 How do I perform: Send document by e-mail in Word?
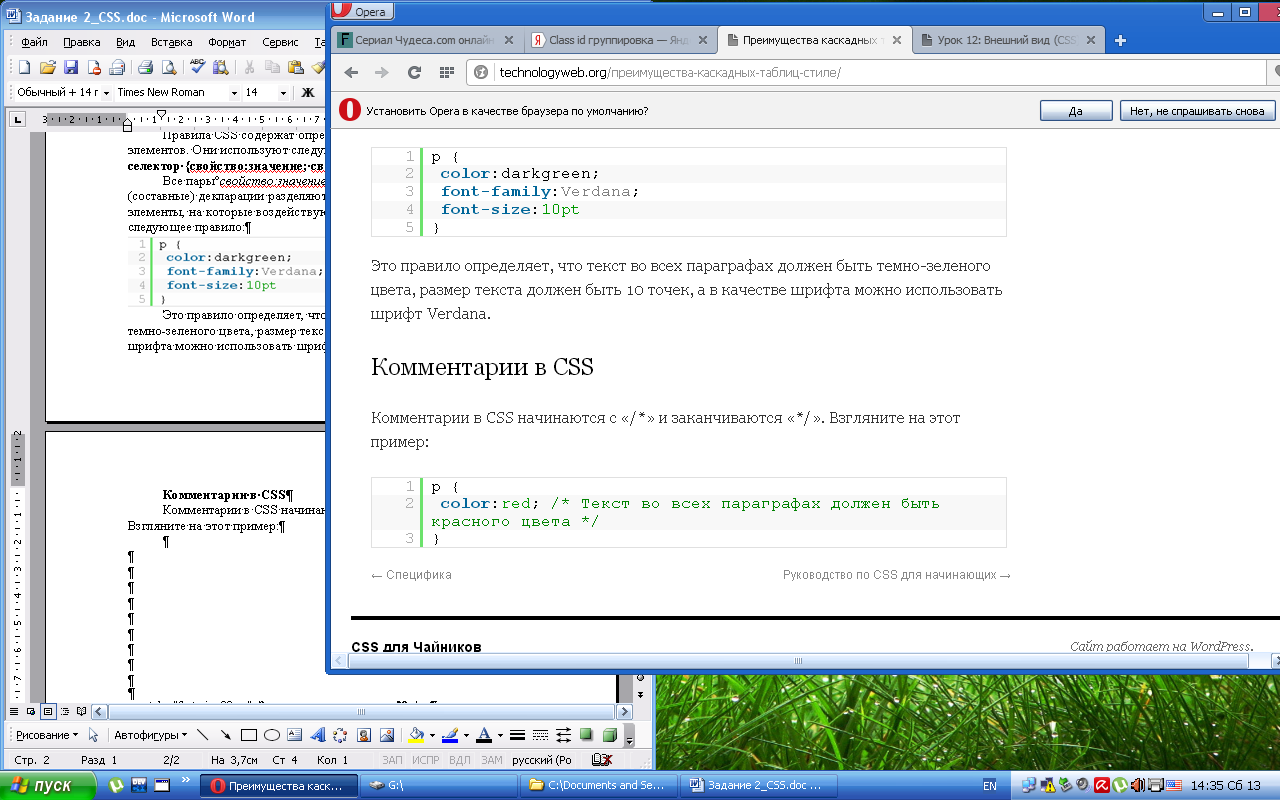click(x=117, y=68)
